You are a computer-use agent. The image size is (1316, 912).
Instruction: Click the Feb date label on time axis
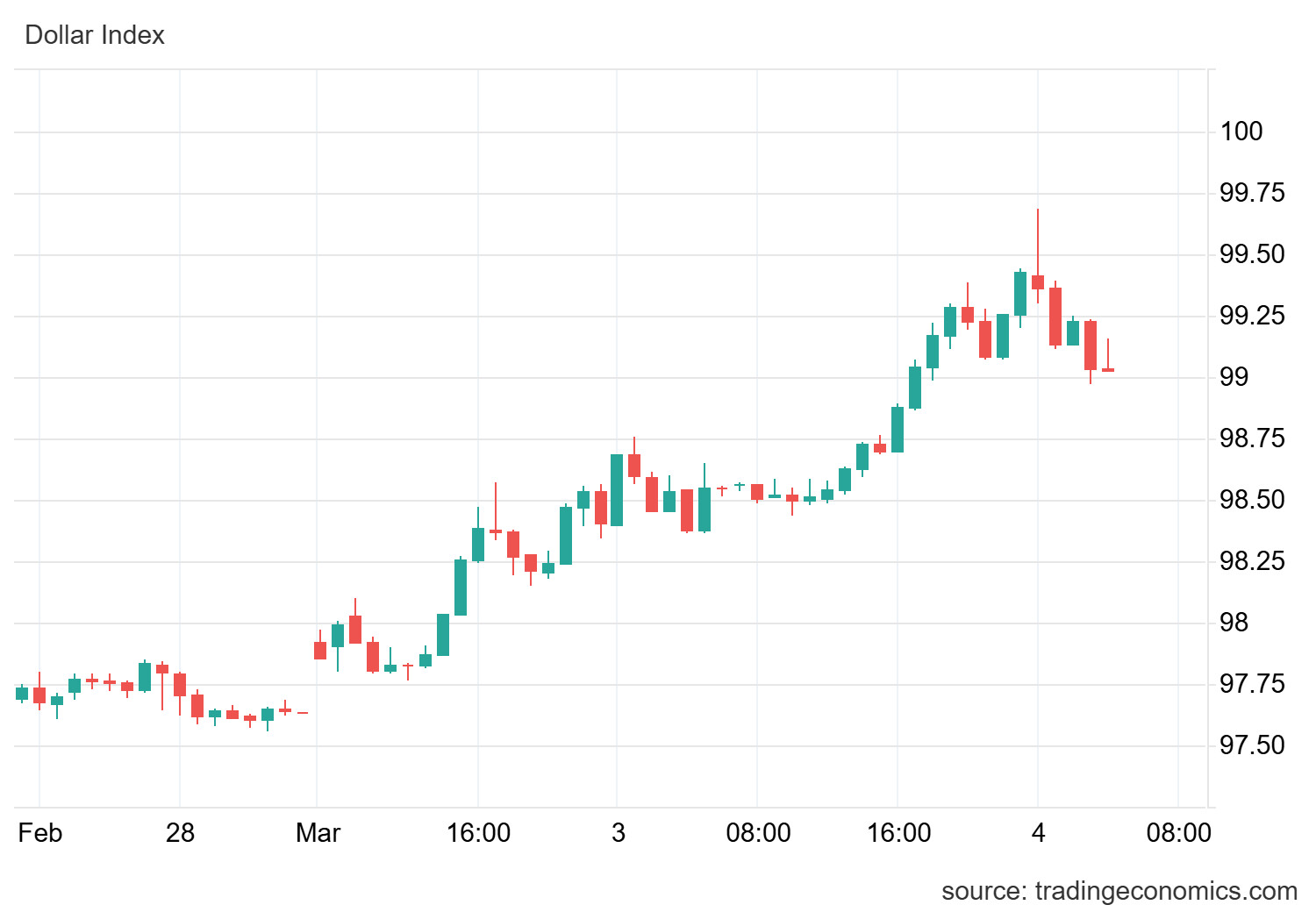coord(40,832)
